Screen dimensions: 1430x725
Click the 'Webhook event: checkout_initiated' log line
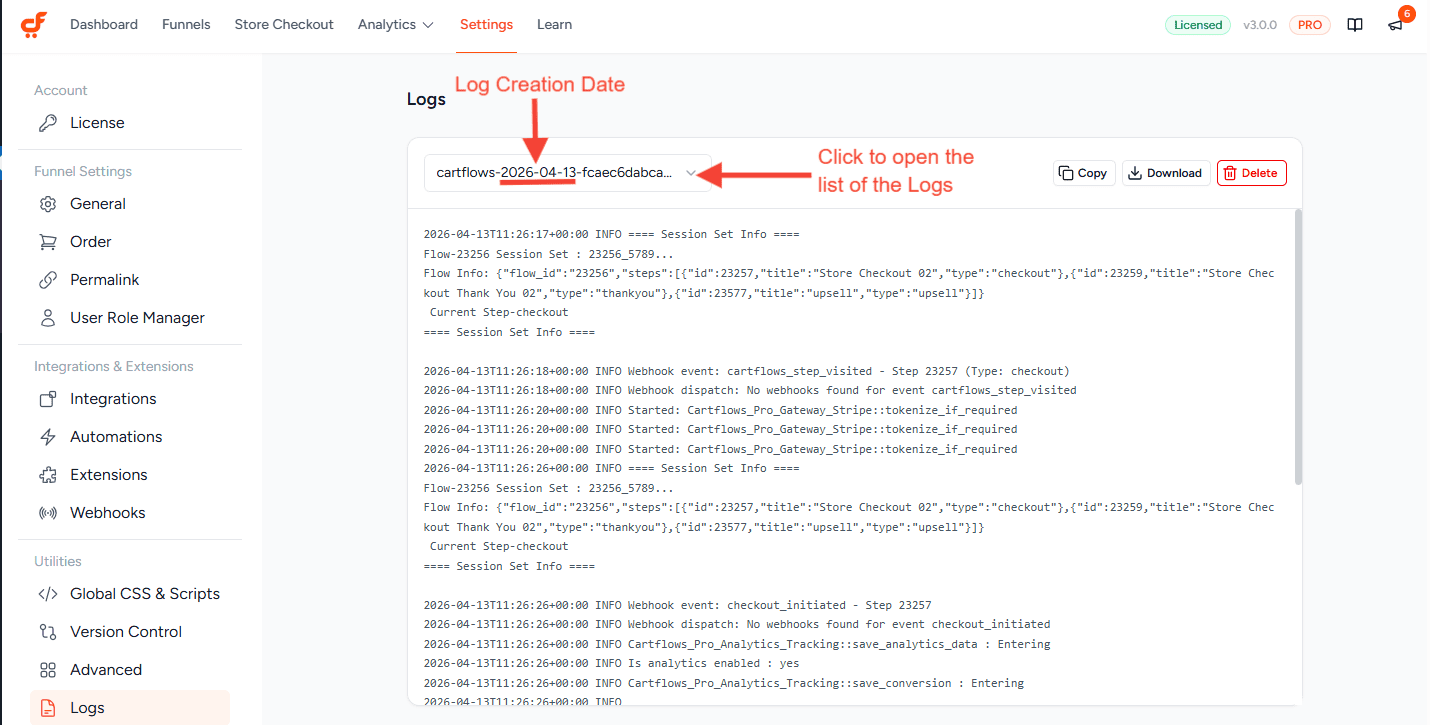(678, 605)
